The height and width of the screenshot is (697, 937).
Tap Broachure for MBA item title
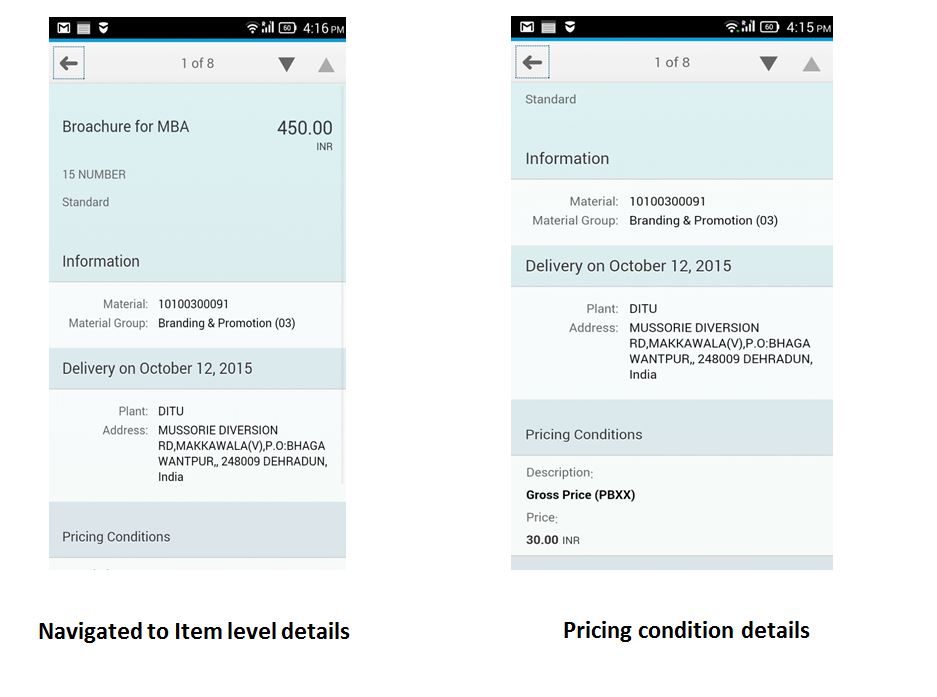coord(125,127)
